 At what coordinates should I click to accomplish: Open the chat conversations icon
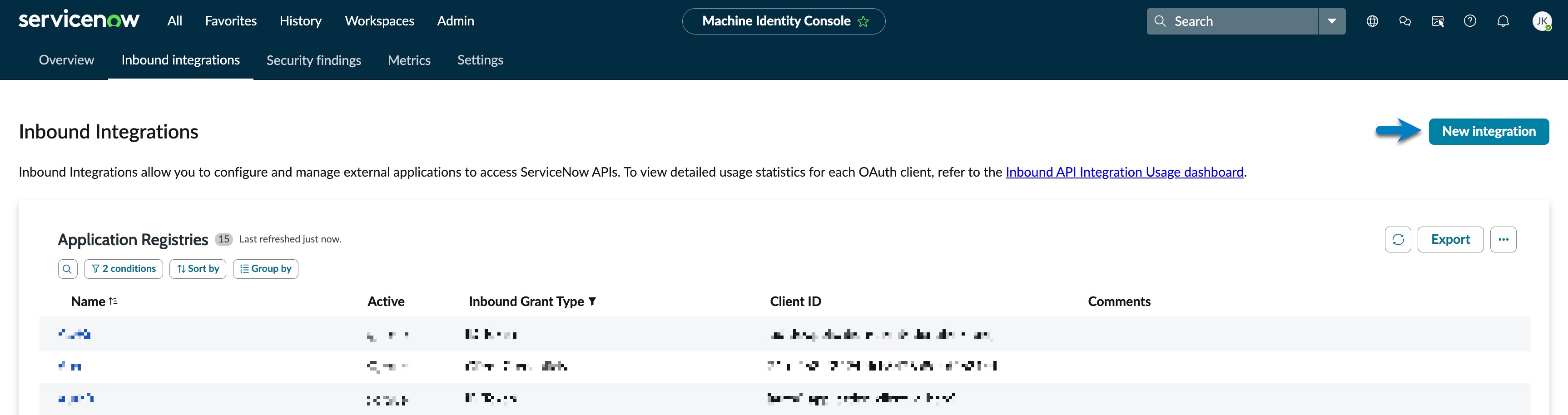1405,21
